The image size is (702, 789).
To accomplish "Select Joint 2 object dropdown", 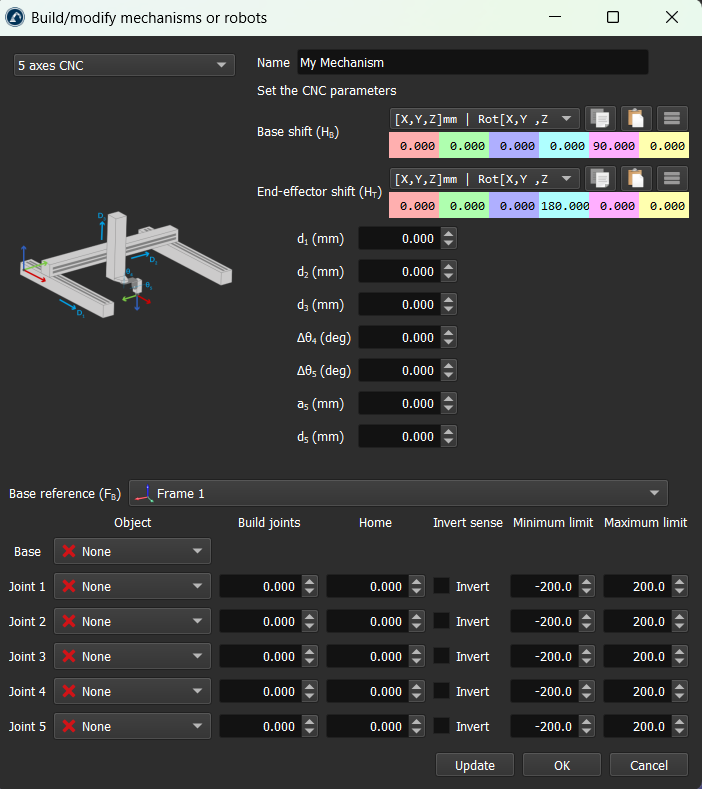I will [132, 622].
